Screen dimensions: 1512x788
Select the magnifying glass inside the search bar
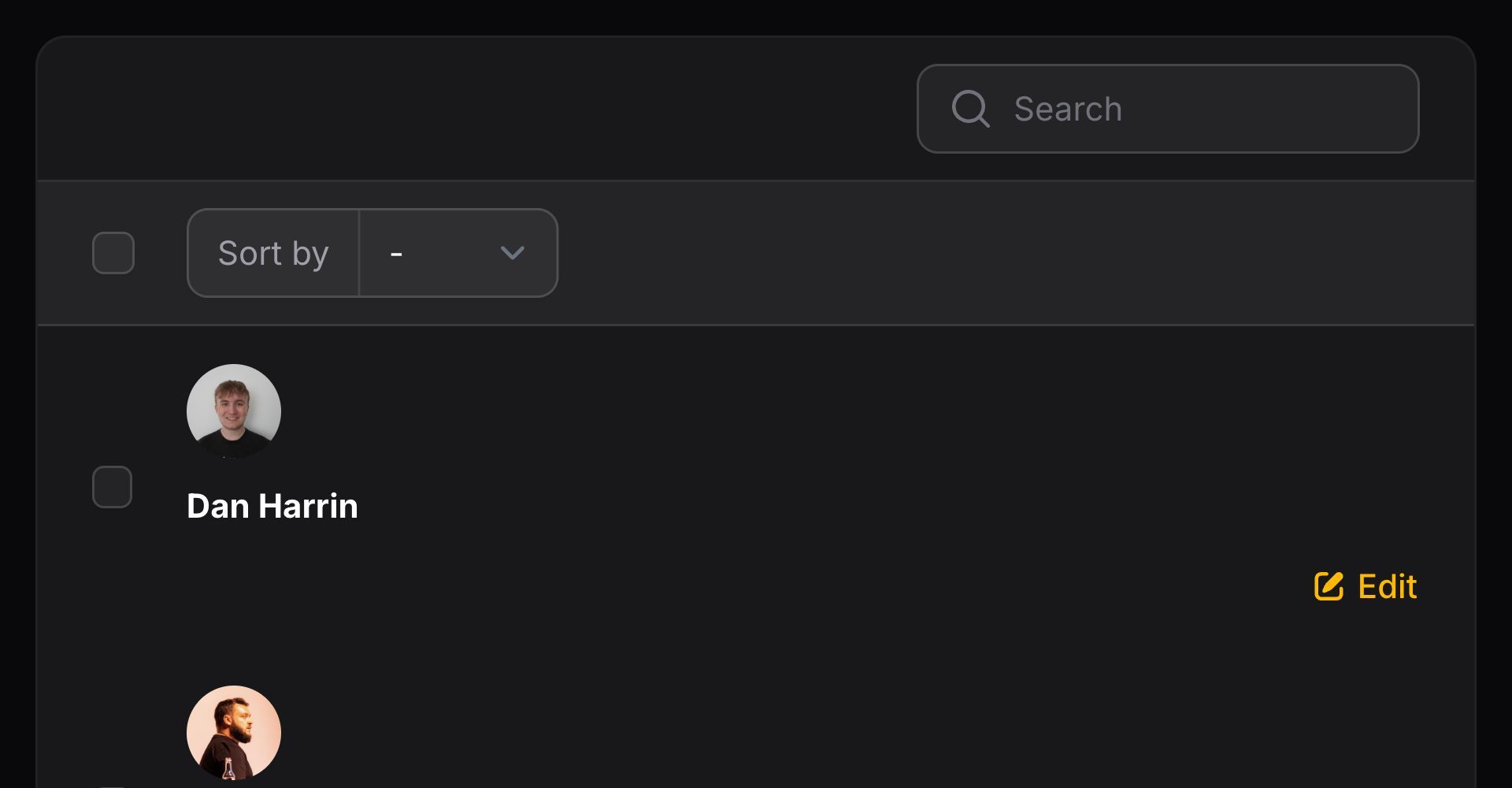tap(970, 109)
